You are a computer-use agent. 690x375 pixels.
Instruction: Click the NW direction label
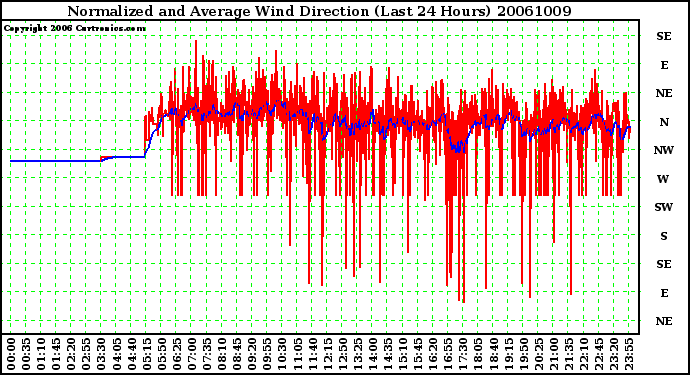coord(663,151)
